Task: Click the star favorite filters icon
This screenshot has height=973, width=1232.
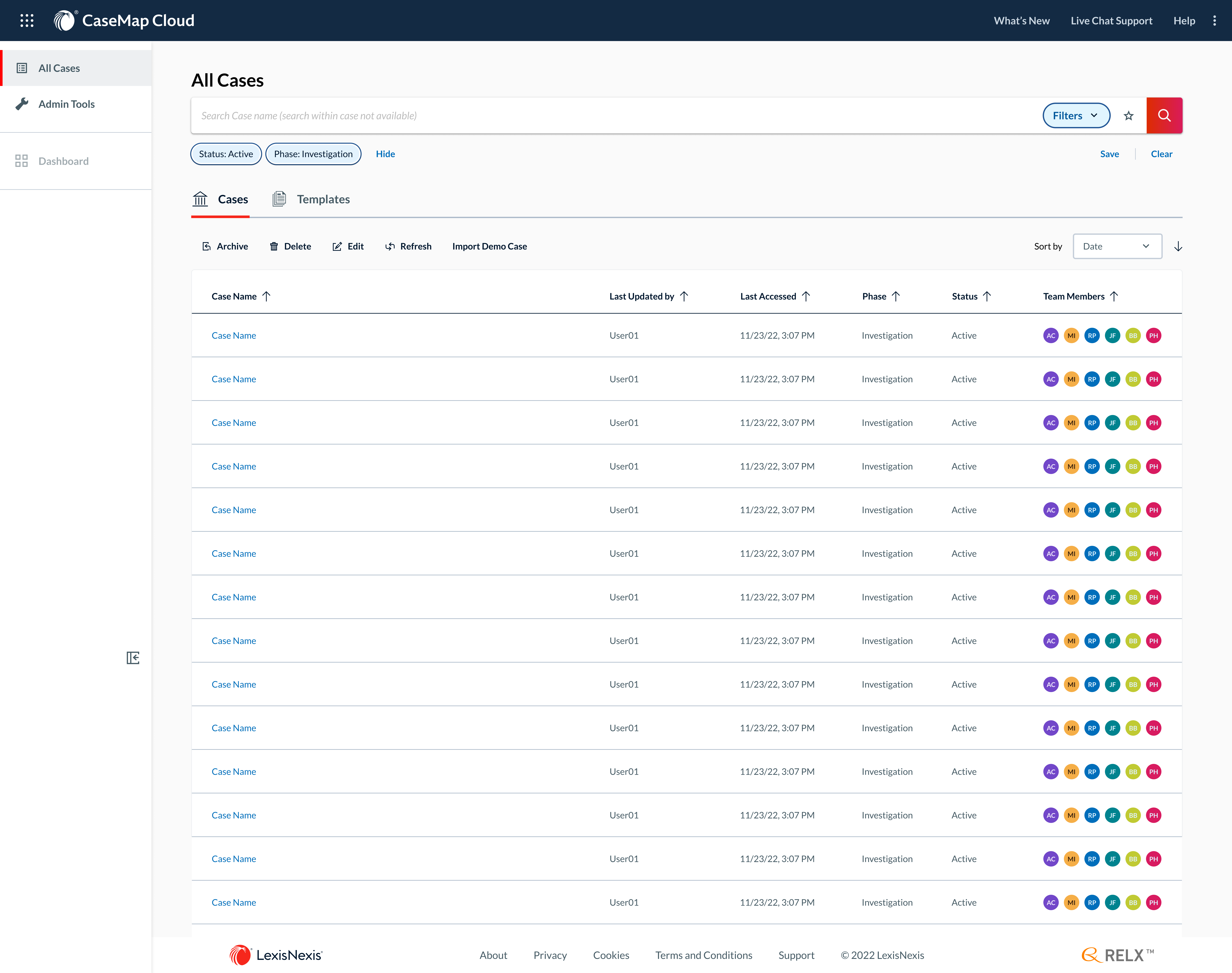Action: [x=1128, y=116]
